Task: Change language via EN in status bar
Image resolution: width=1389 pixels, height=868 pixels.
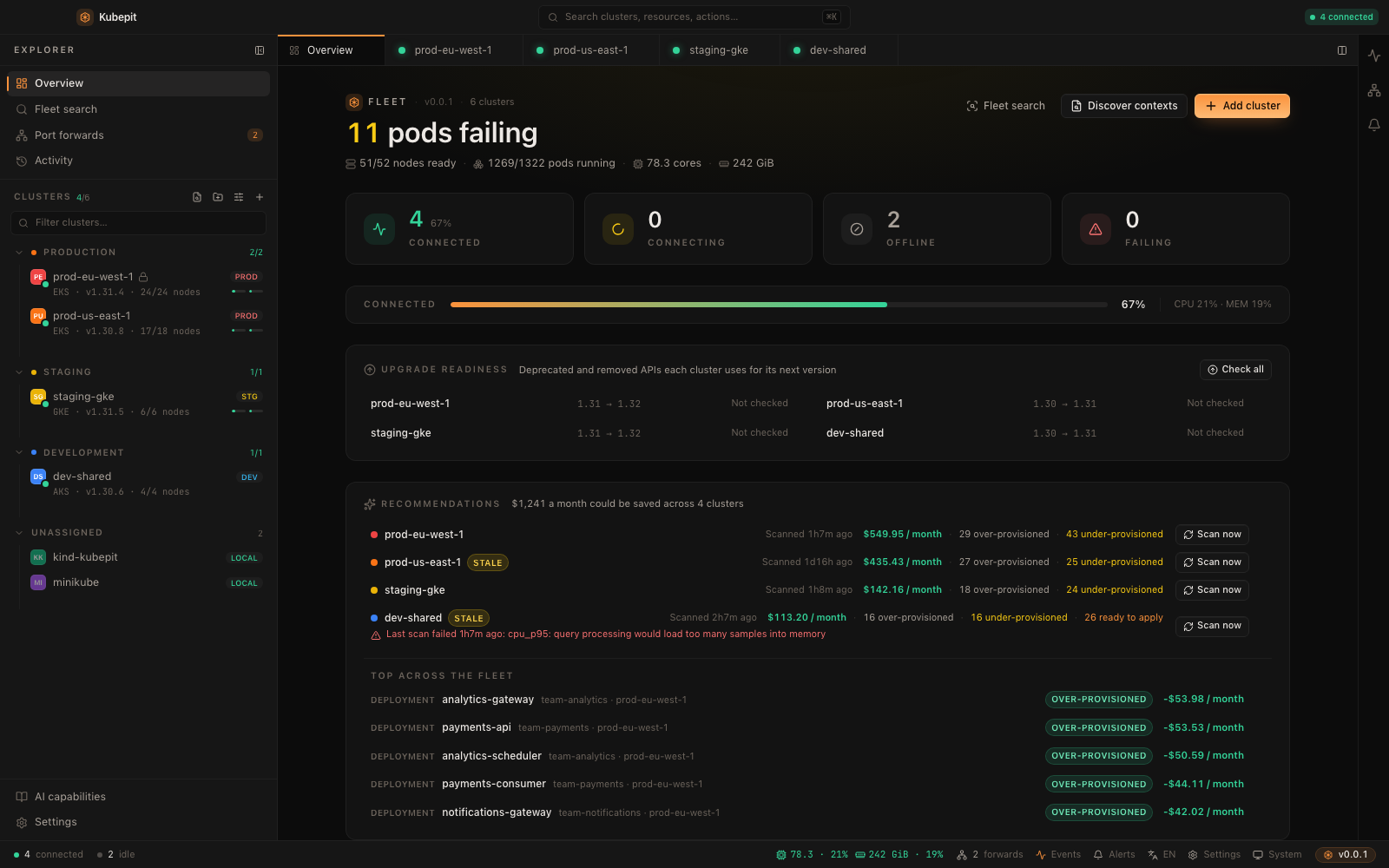Action: [1162, 854]
